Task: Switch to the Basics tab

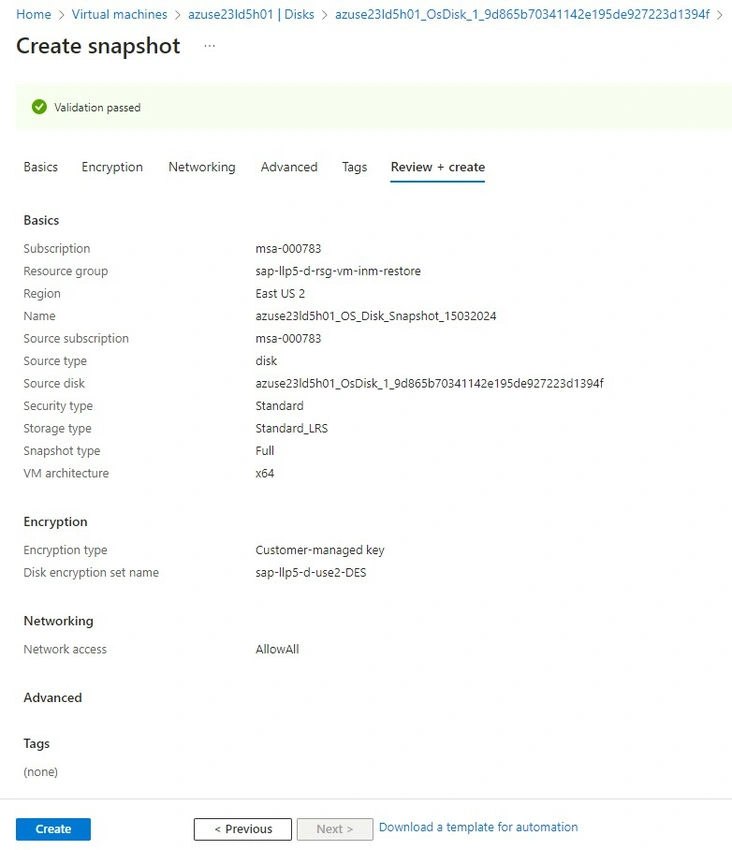Action: click(x=41, y=167)
